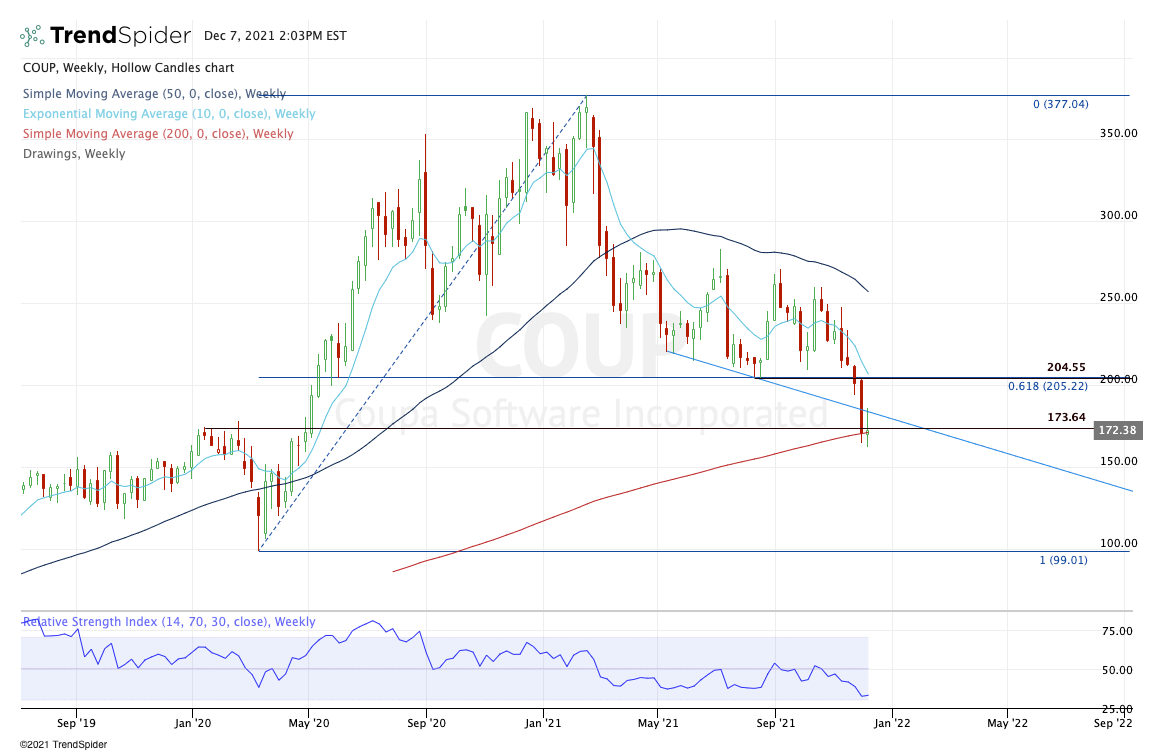Click the Fibonacci '0 (377.04)' level label
Viewport: 1163px width, 754px height.
click(x=1061, y=104)
